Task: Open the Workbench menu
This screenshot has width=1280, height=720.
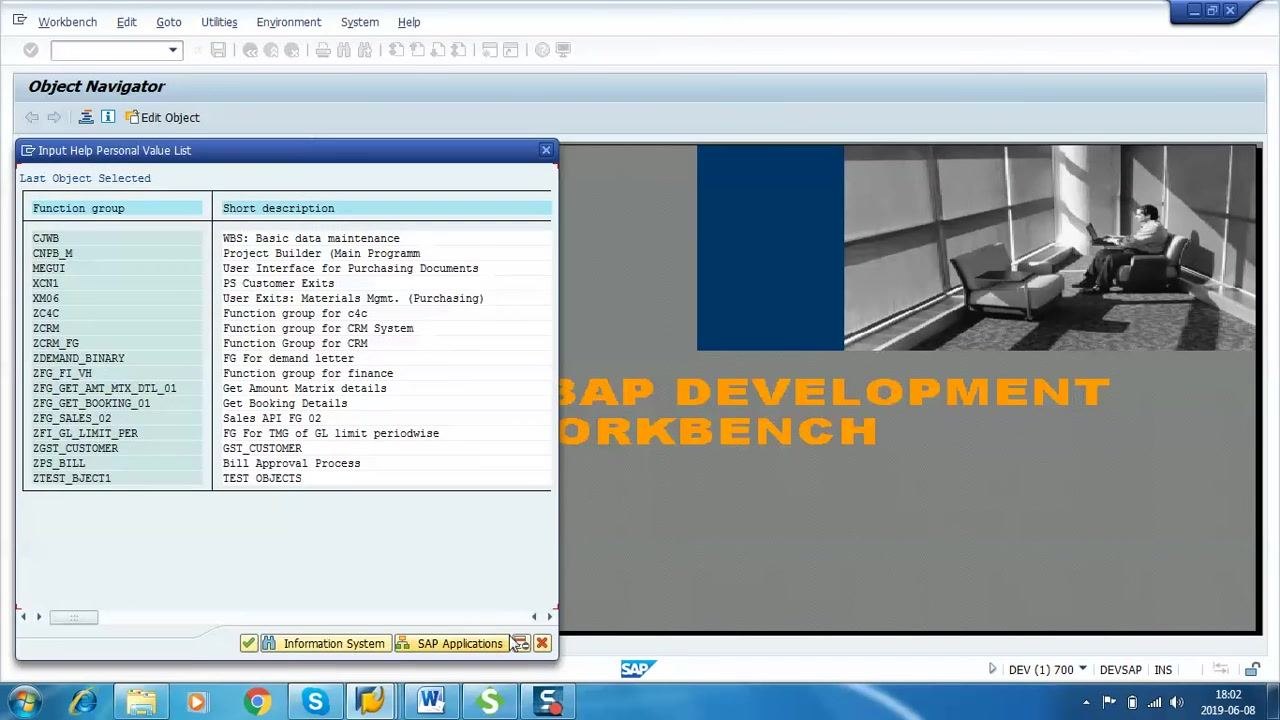Action: [x=67, y=22]
